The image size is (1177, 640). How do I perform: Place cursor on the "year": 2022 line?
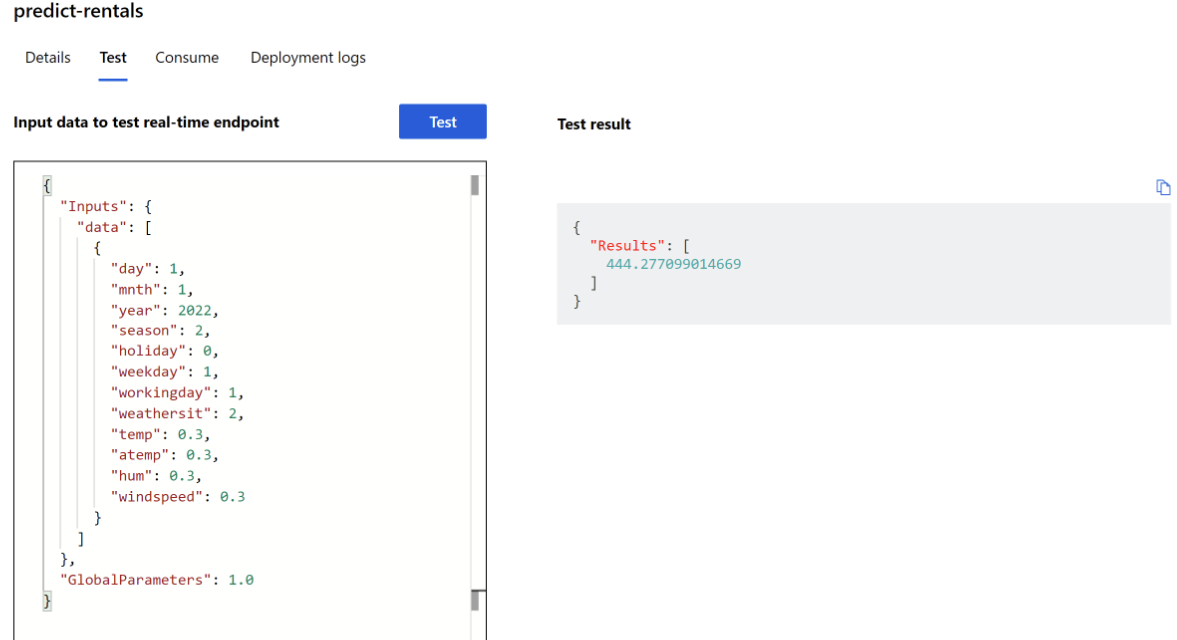(x=164, y=310)
